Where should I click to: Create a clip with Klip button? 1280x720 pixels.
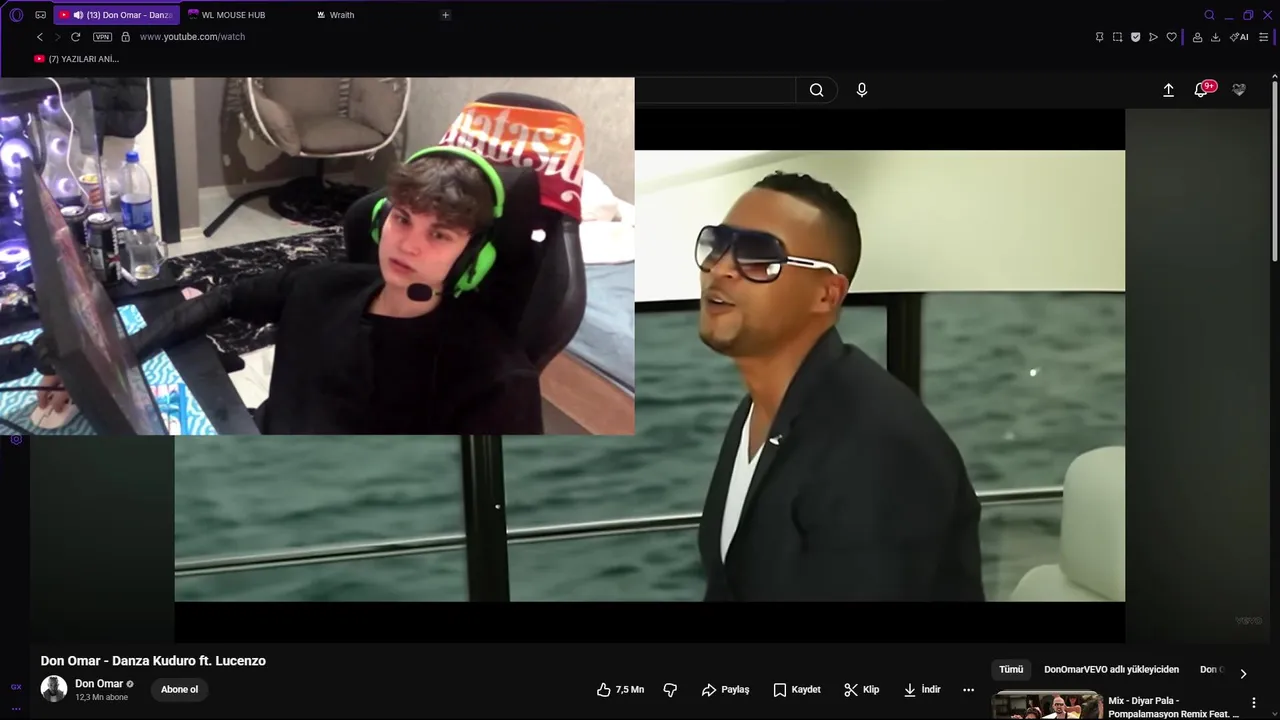tap(861, 690)
